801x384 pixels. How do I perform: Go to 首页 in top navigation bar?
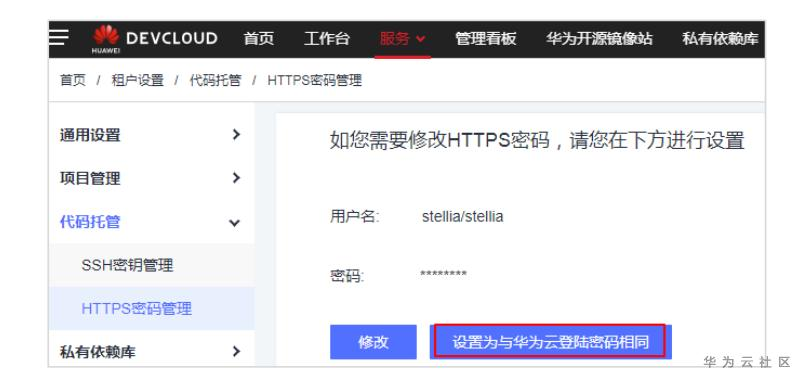(x=258, y=39)
